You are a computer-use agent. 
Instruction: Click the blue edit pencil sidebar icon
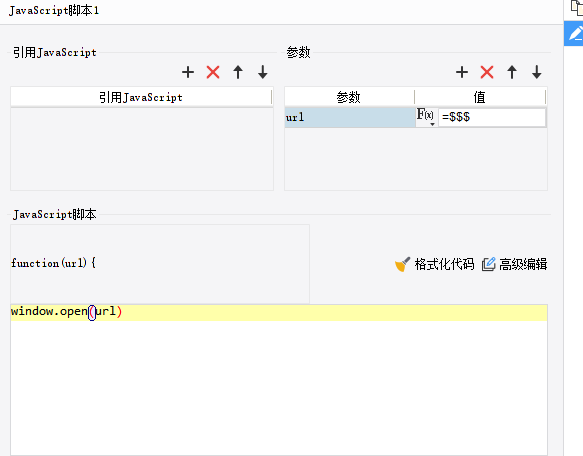(x=574, y=33)
